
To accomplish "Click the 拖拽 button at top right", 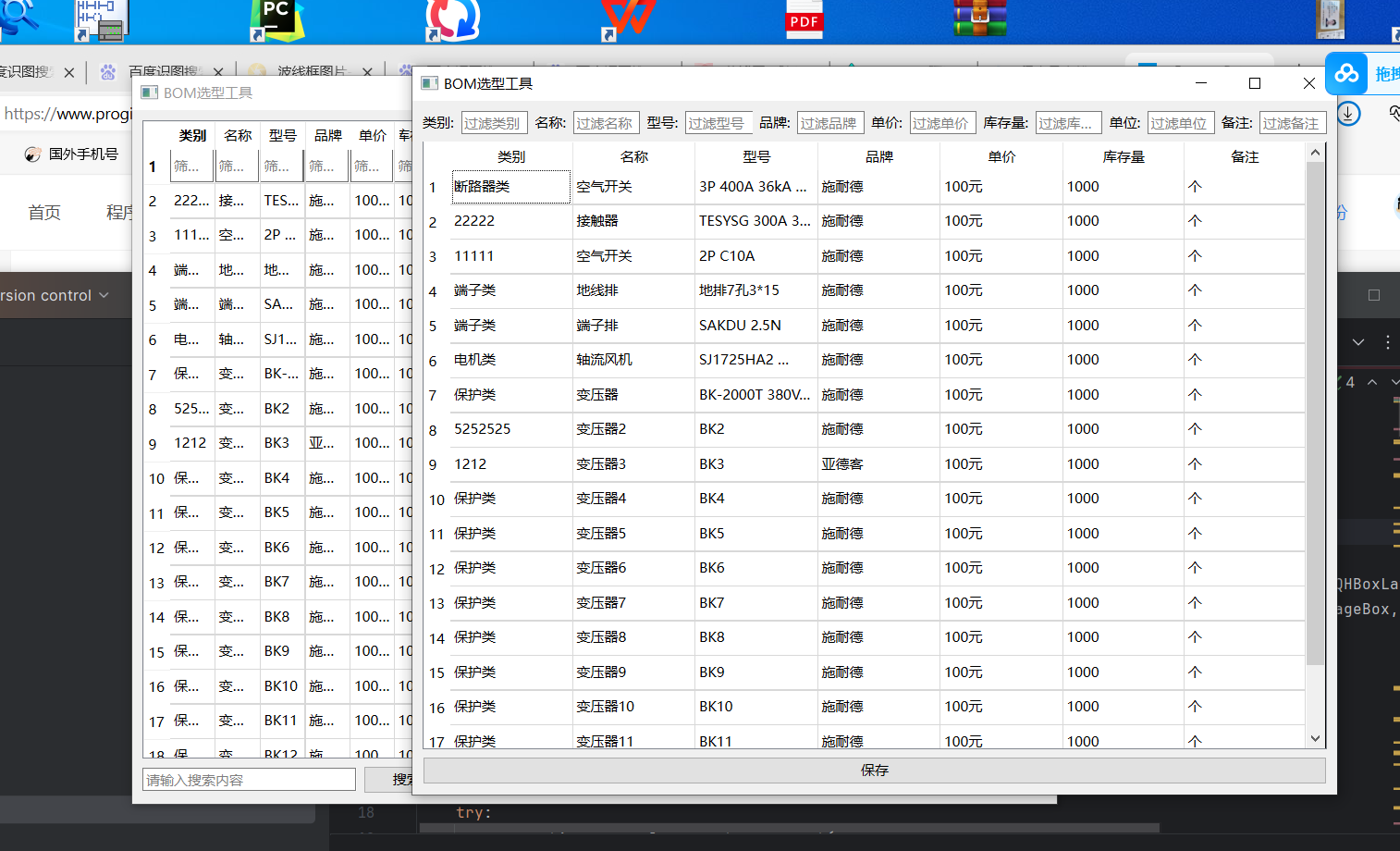I will 1364,73.
